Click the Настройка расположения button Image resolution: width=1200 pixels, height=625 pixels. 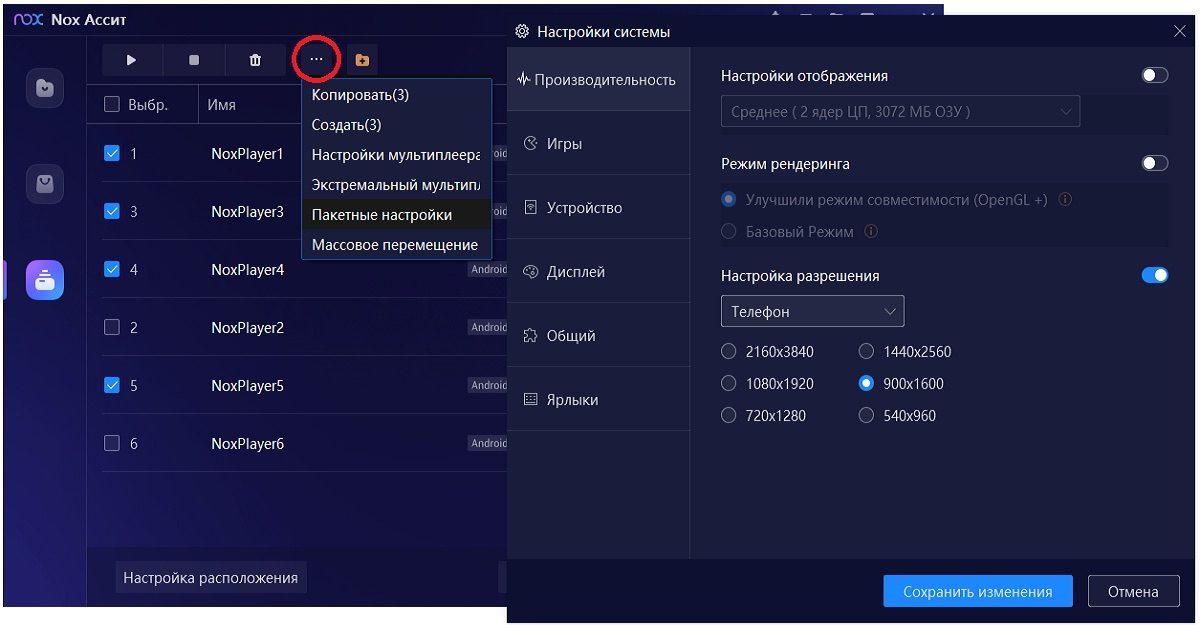211,577
